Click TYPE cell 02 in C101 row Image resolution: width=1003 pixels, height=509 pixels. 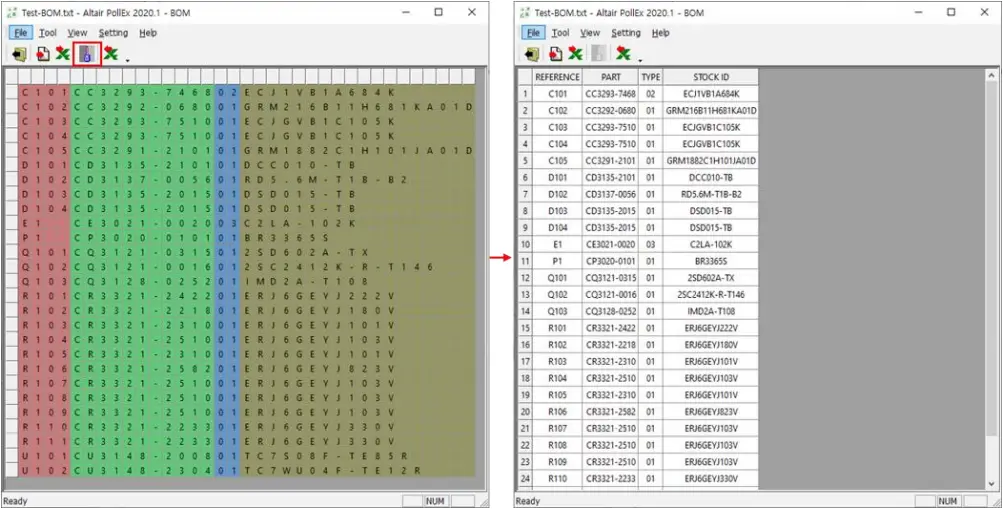tap(651, 94)
